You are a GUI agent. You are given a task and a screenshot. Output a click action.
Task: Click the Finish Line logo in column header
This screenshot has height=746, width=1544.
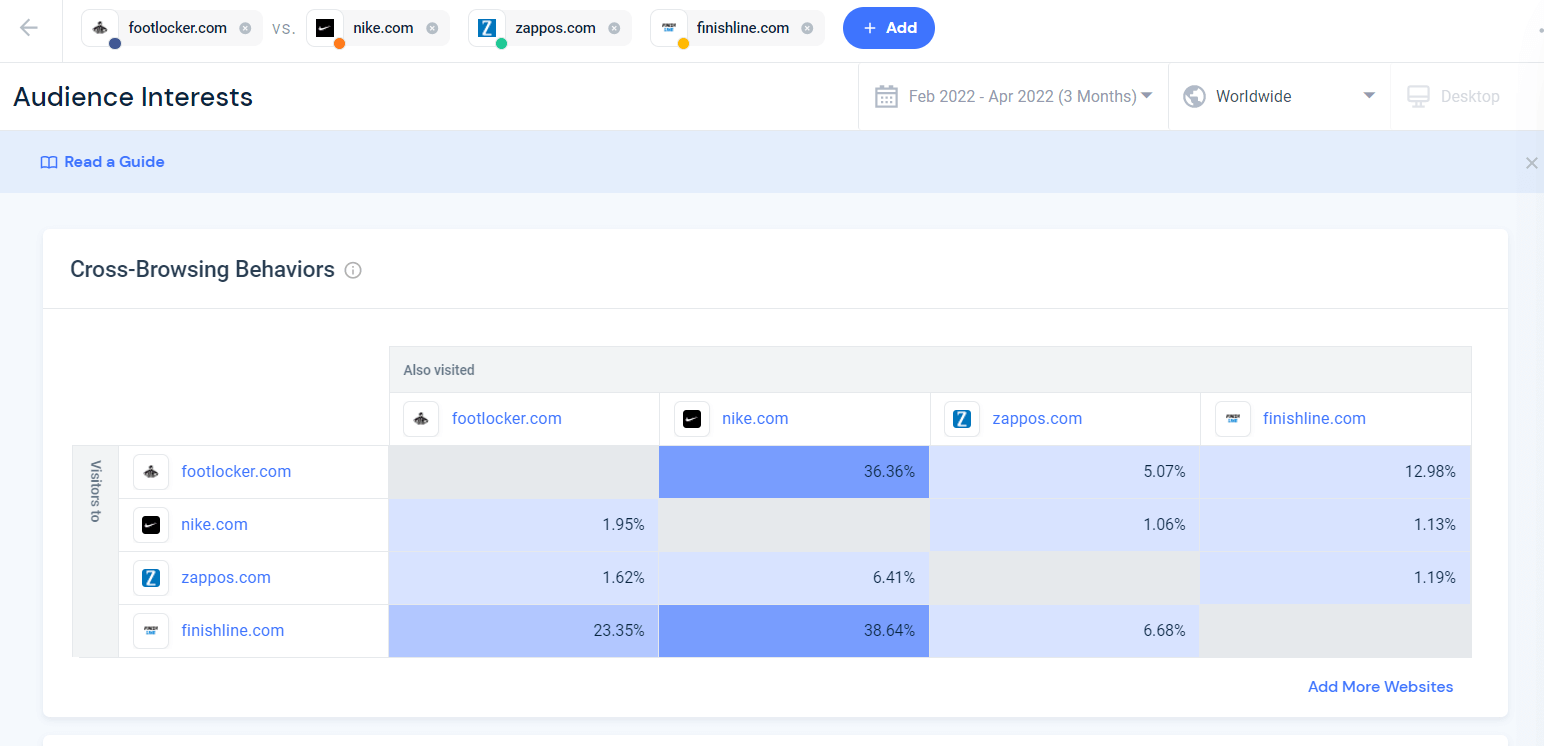pos(1233,419)
